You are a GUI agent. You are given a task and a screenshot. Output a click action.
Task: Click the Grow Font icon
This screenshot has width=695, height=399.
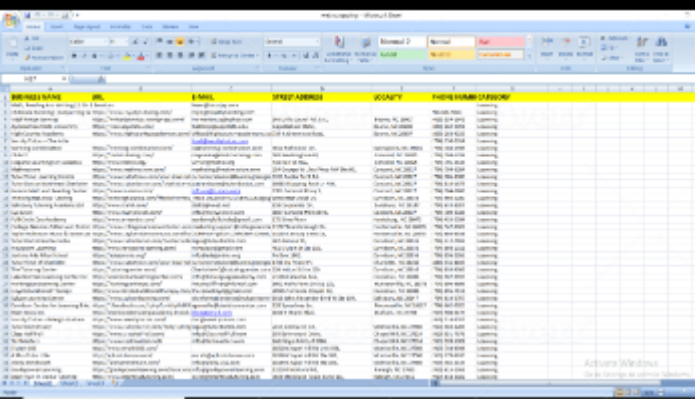click(135, 42)
